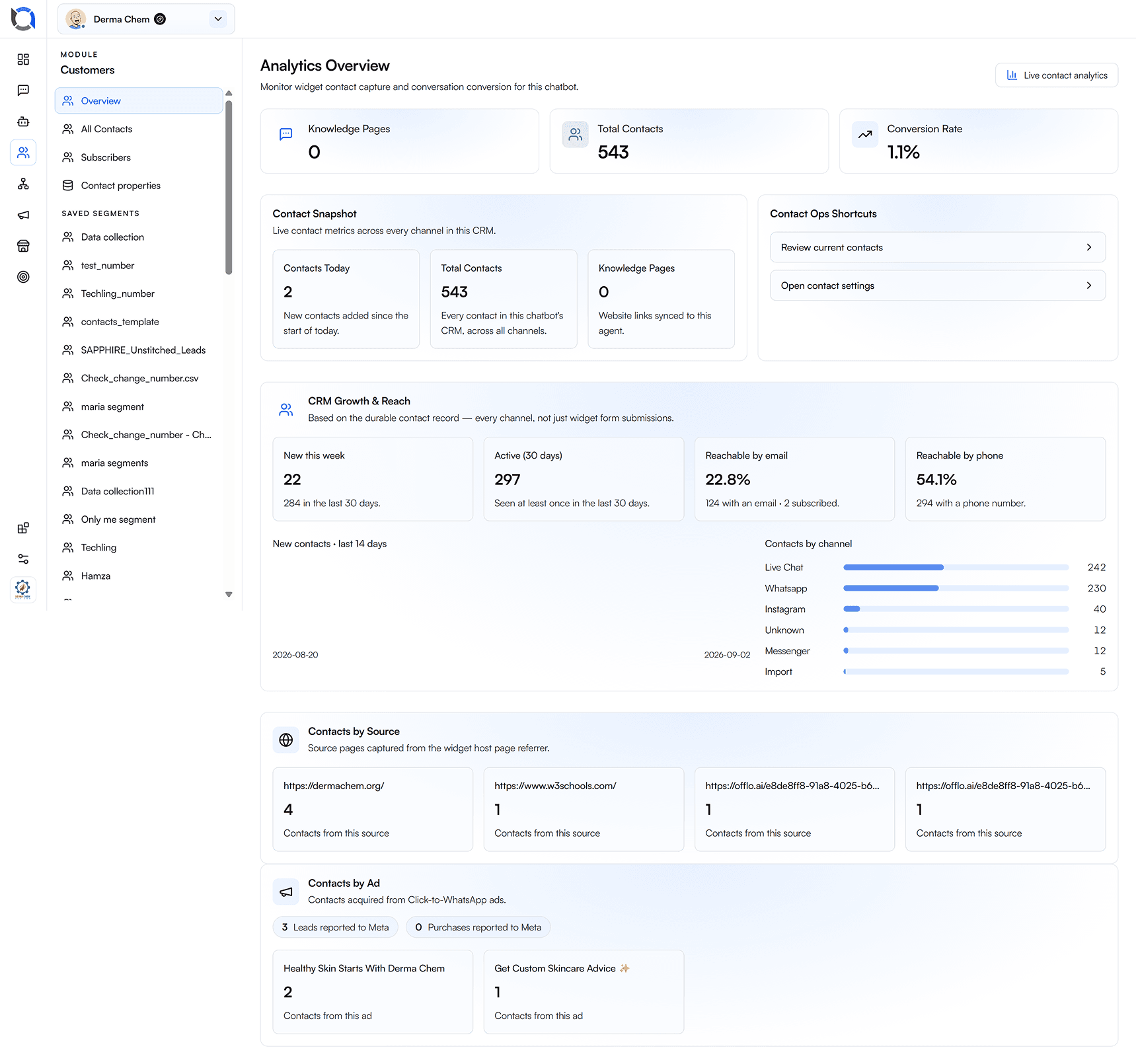Viewport: 1136px width, 1064px height.
Task: Click Review current contacts shortcut
Action: pos(937,247)
